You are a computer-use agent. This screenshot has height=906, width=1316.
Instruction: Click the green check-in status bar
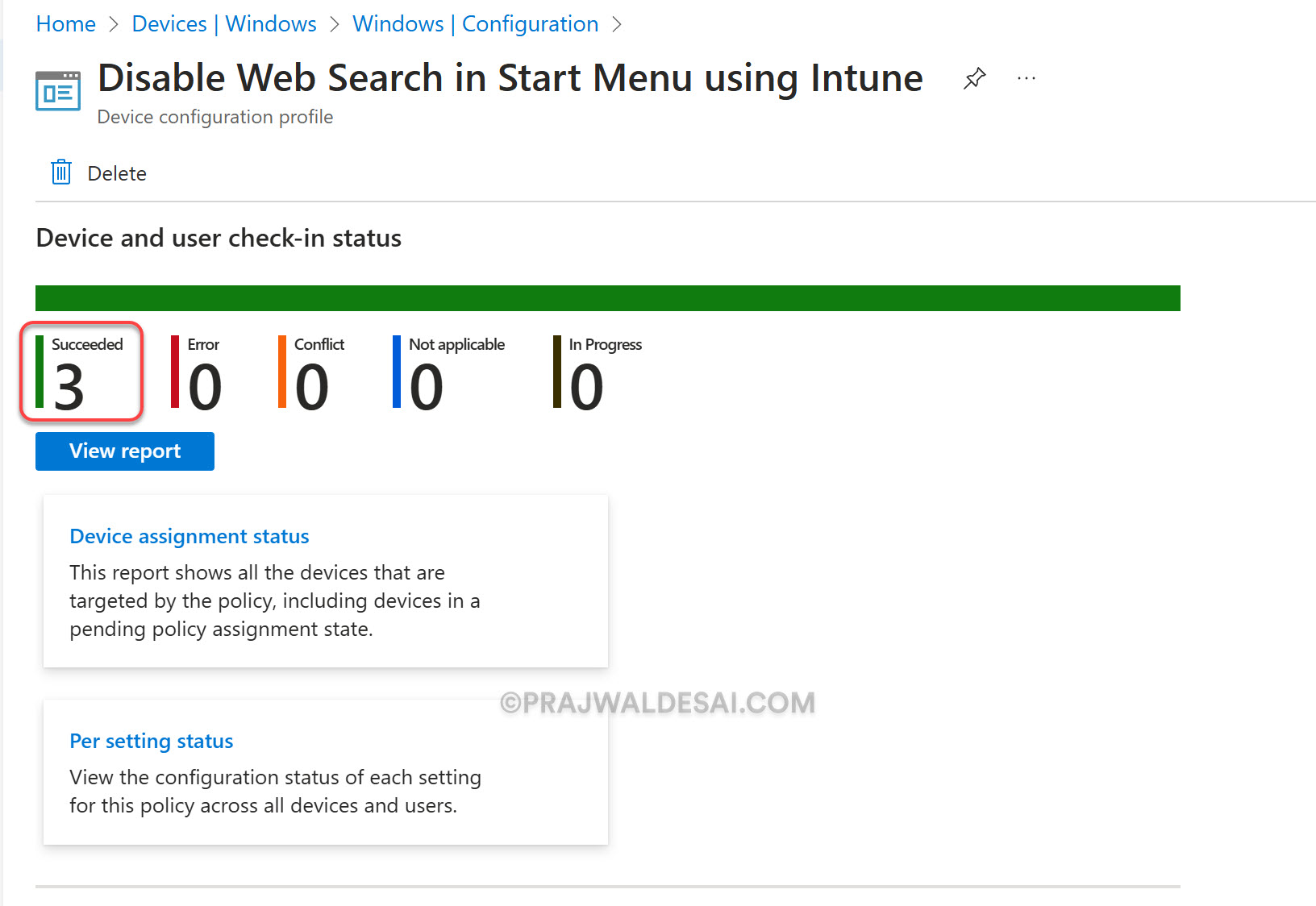[608, 297]
